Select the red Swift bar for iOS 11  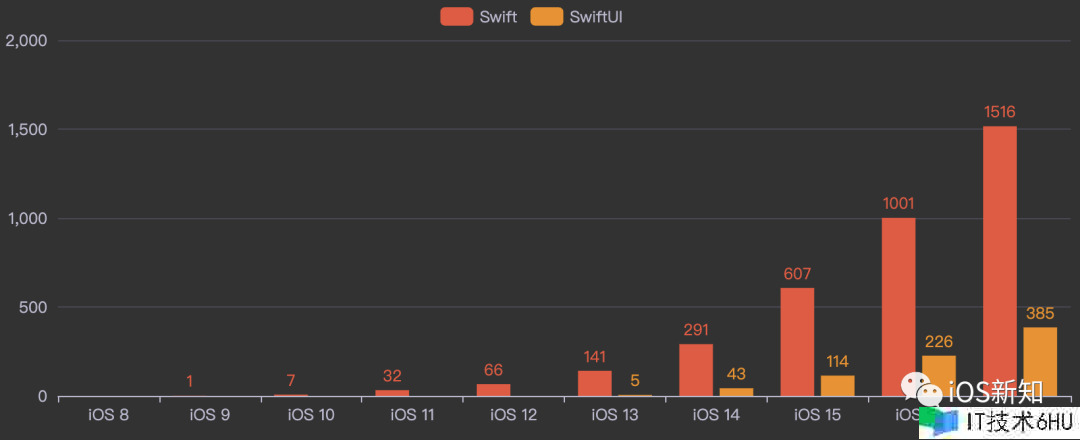click(x=392, y=393)
